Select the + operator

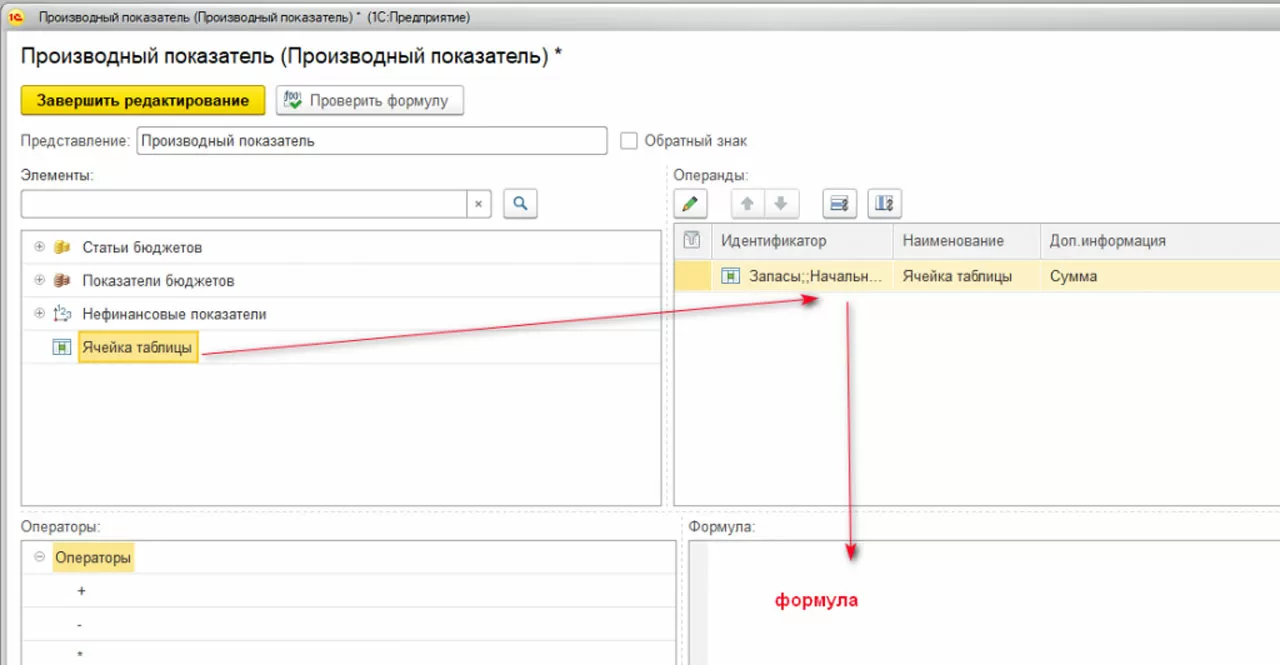[x=82, y=591]
